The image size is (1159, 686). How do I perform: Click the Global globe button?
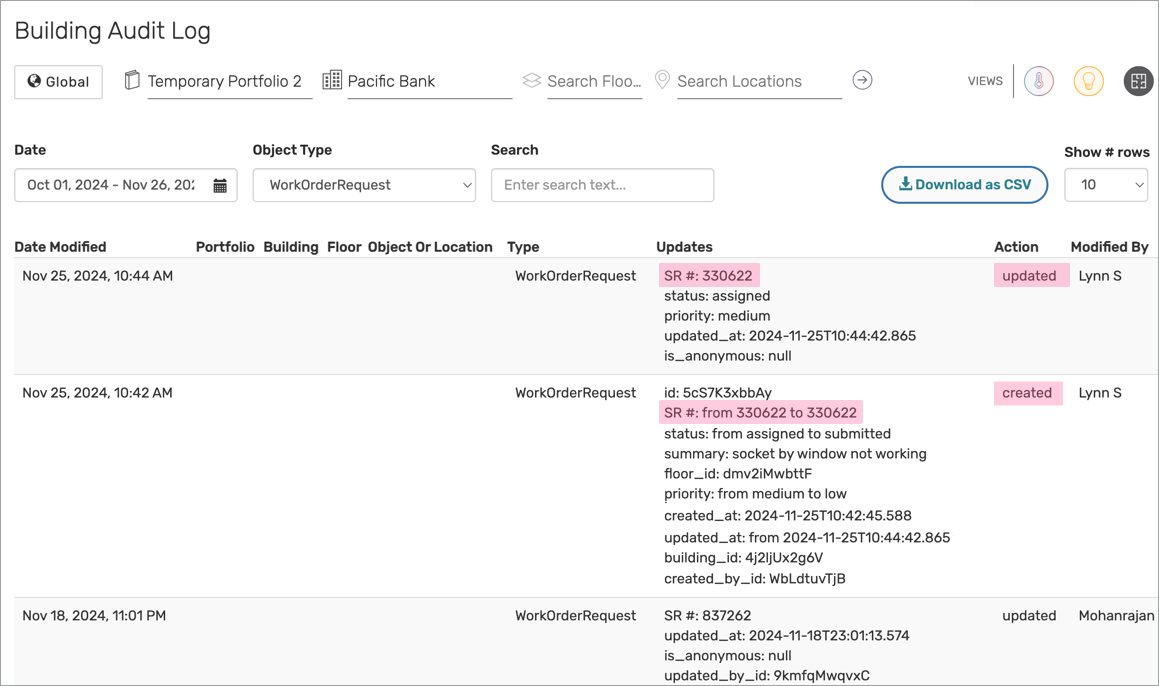58,81
